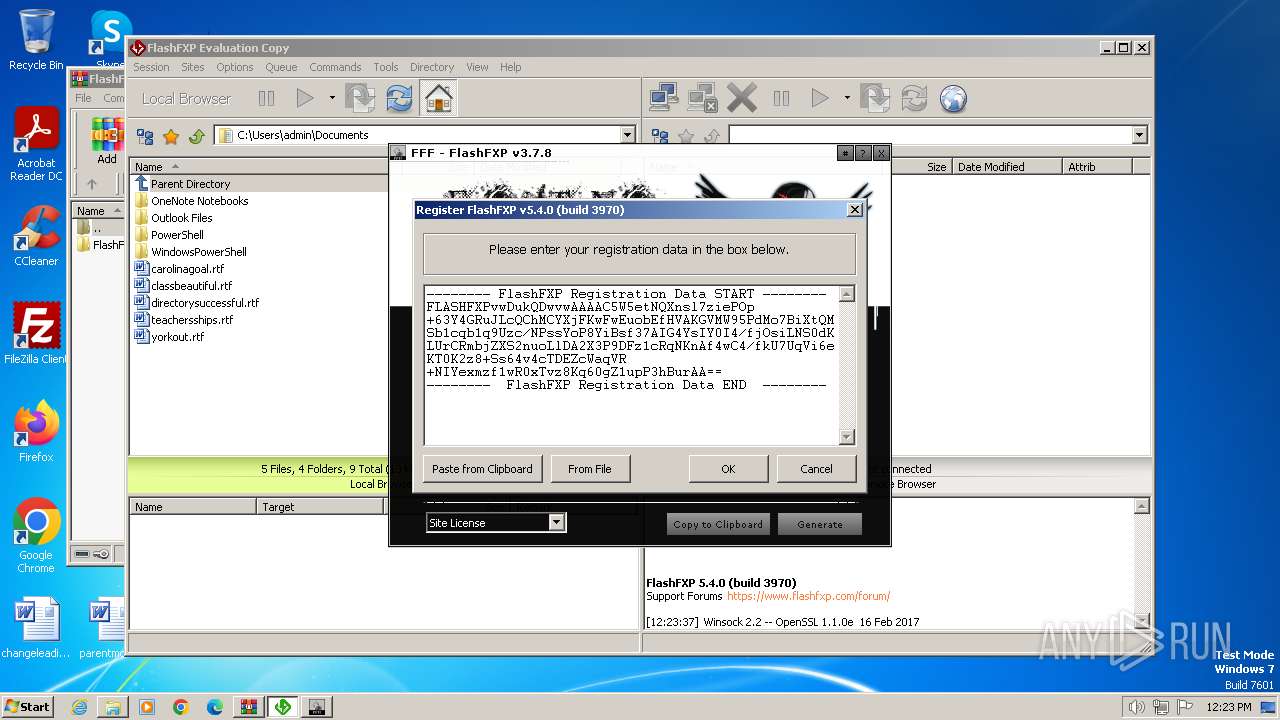
Task: Click the remote Refresh icon
Action: click(914, 98)
